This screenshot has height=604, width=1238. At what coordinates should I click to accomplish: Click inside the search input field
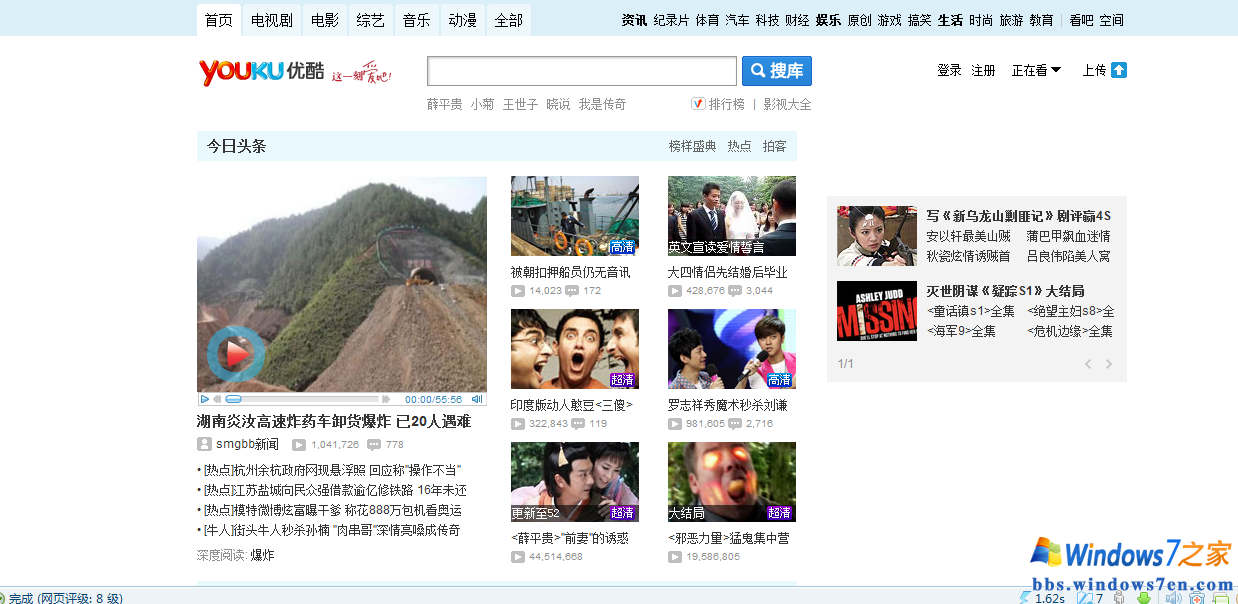click(581, 71)
